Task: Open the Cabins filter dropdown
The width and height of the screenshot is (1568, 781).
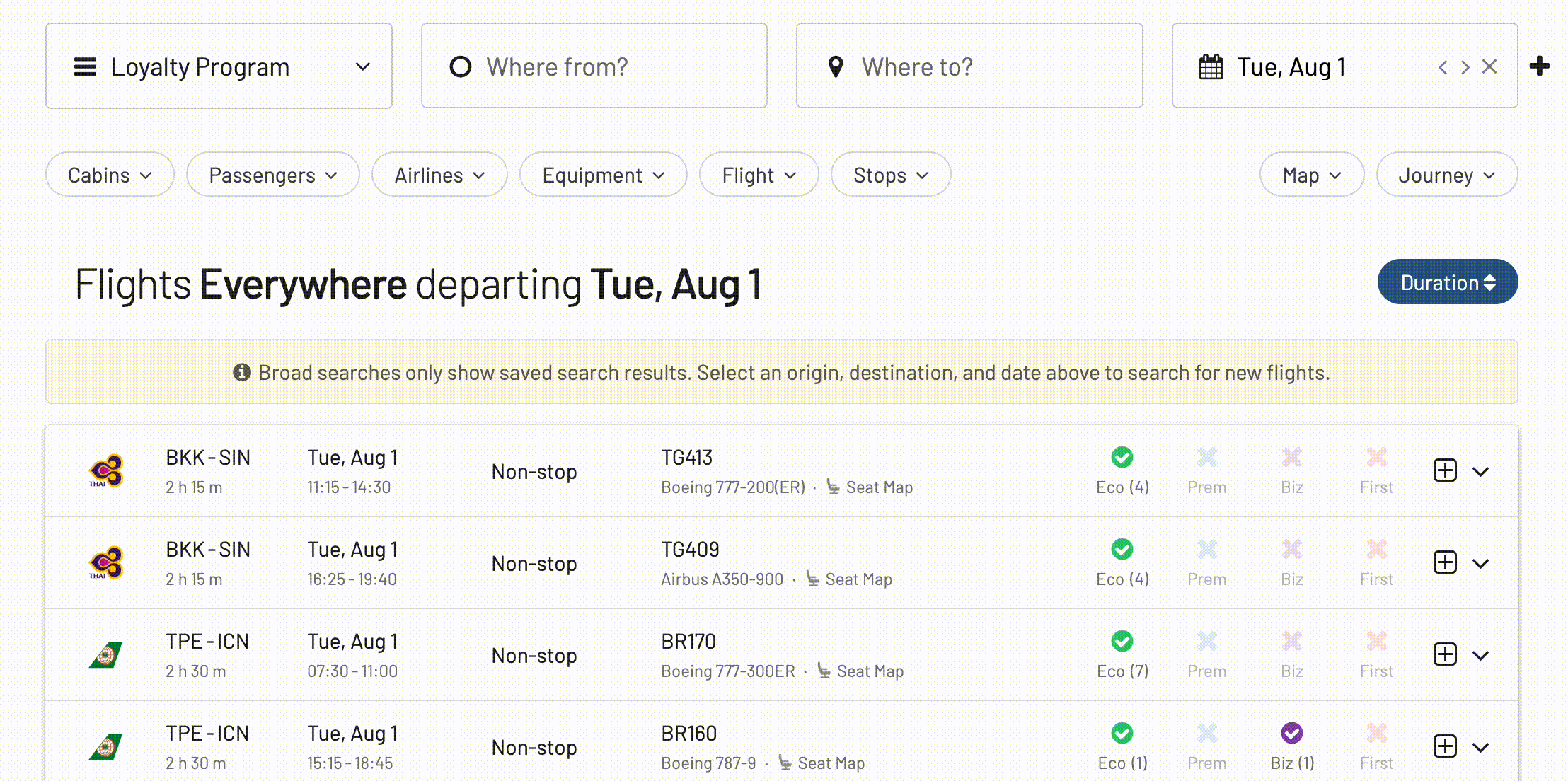Action: click(x=110, y=175)
